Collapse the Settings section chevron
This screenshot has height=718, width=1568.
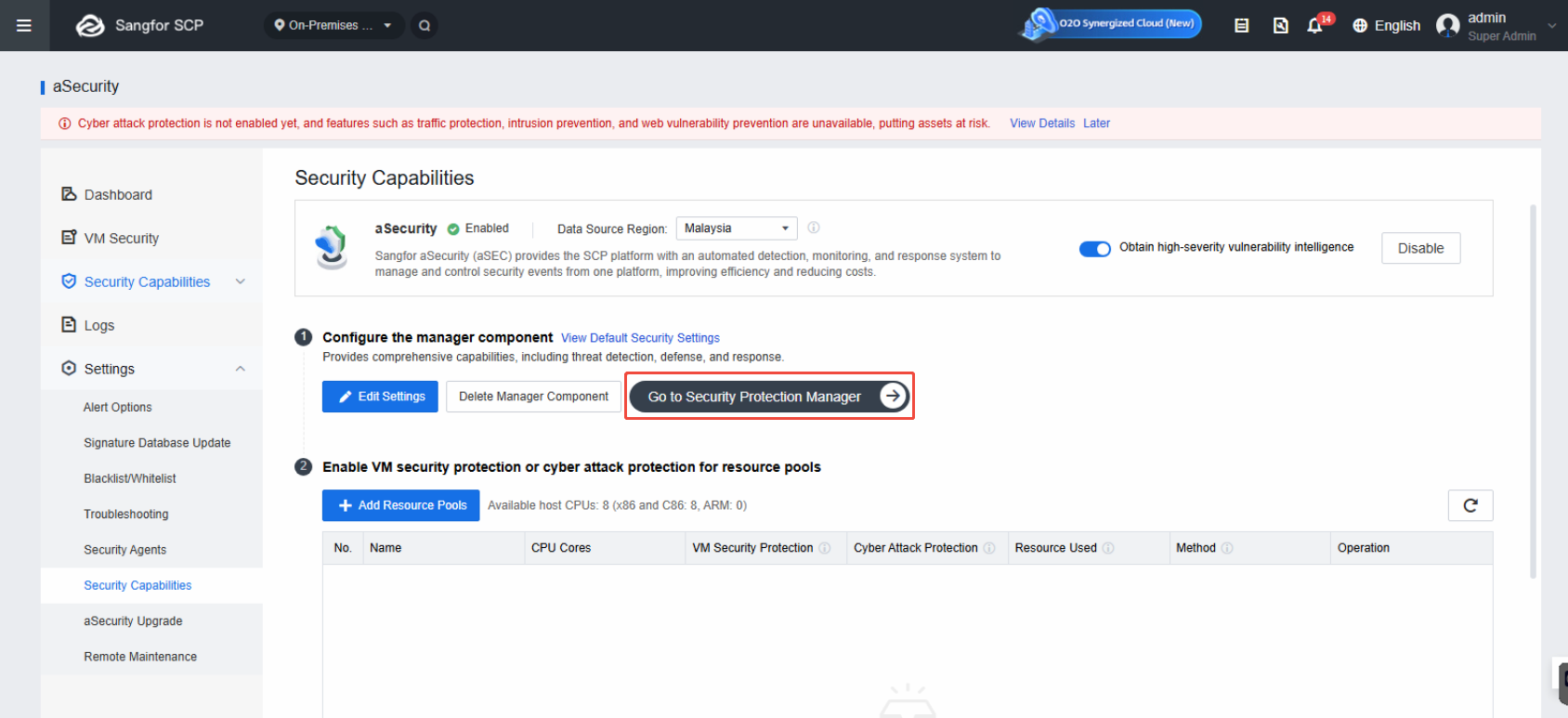[241, 369]
